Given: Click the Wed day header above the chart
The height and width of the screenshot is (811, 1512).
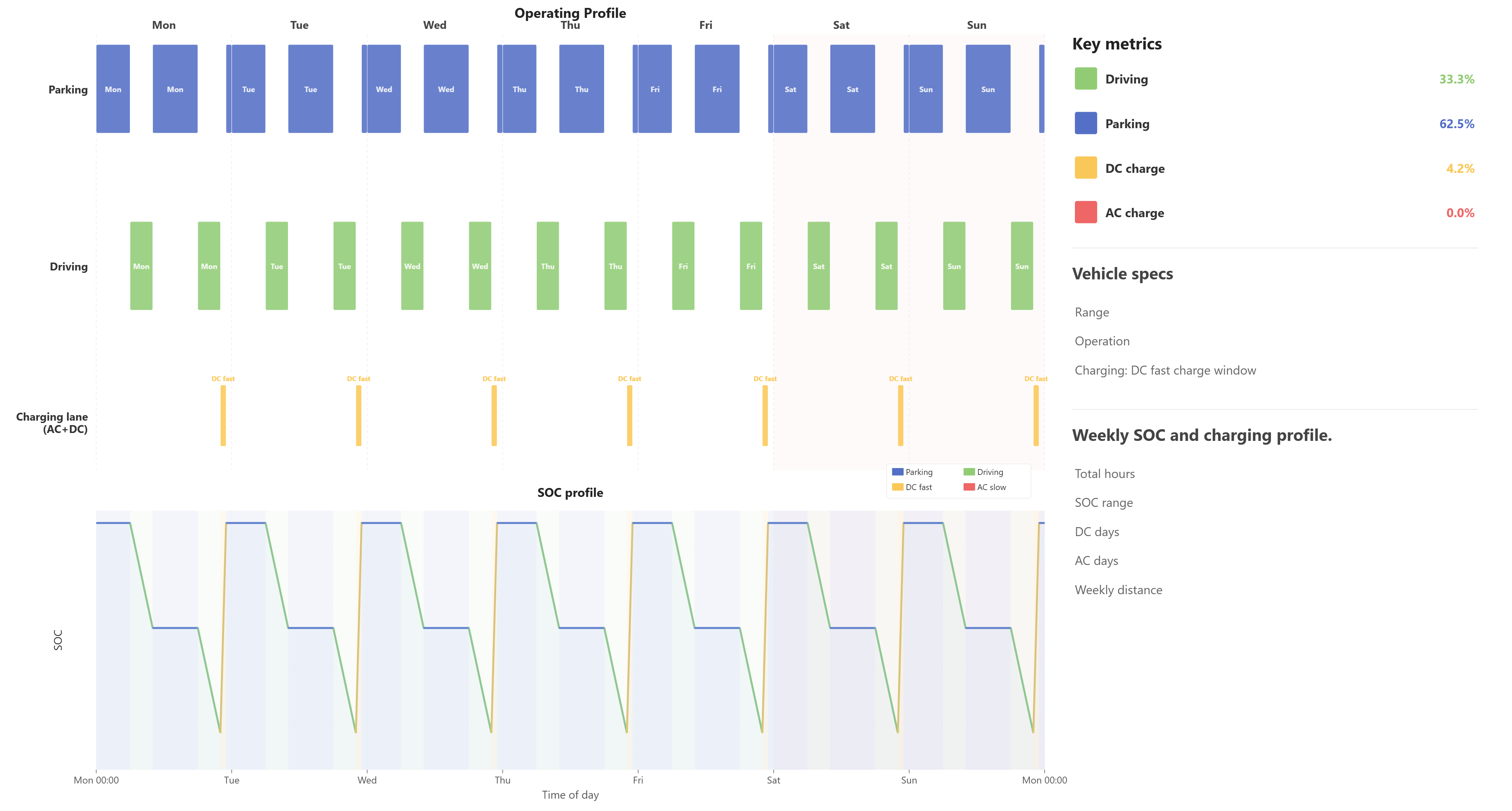Looking at the screenshot, I should coord(434,25).
